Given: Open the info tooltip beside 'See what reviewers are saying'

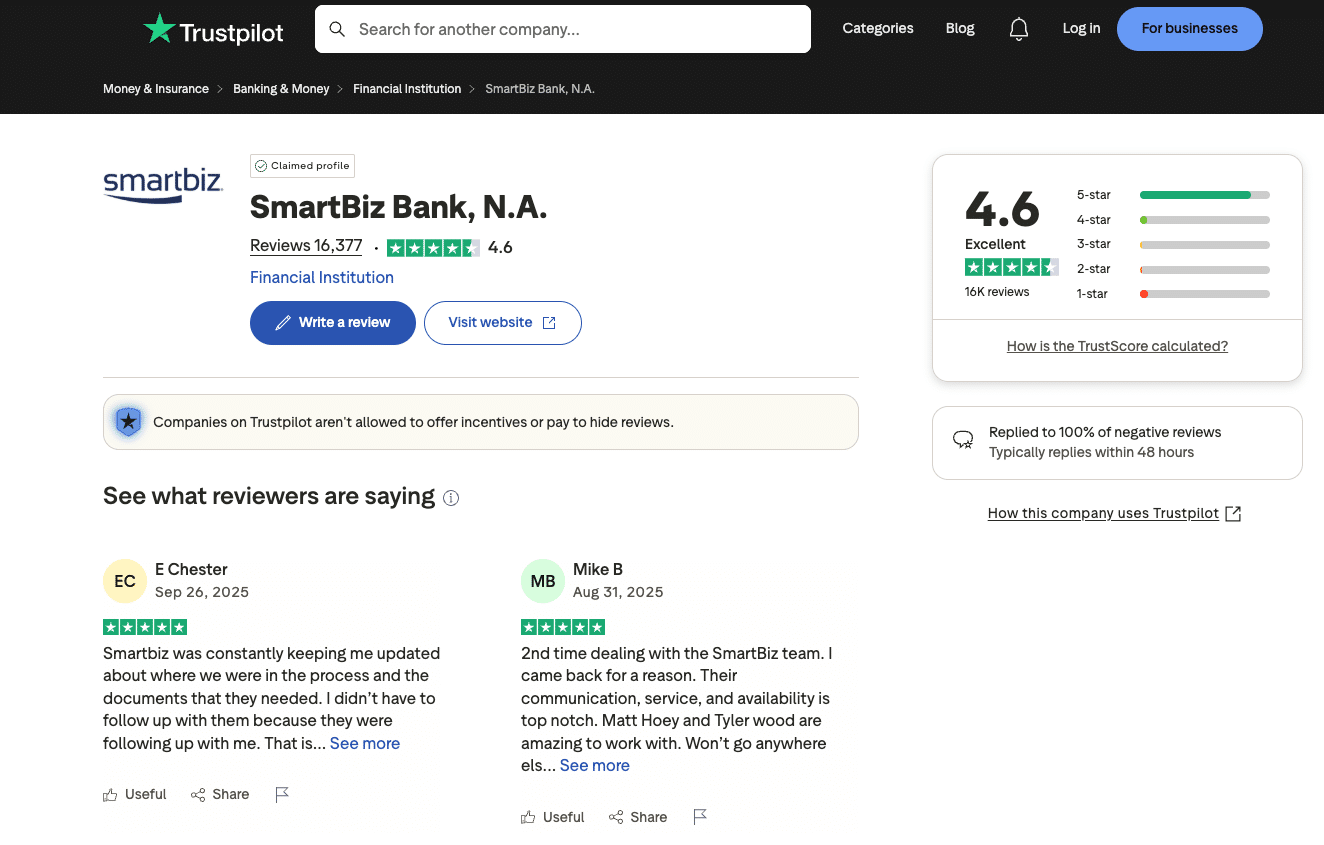Looking at the screenshot, I should coord(451,497).
